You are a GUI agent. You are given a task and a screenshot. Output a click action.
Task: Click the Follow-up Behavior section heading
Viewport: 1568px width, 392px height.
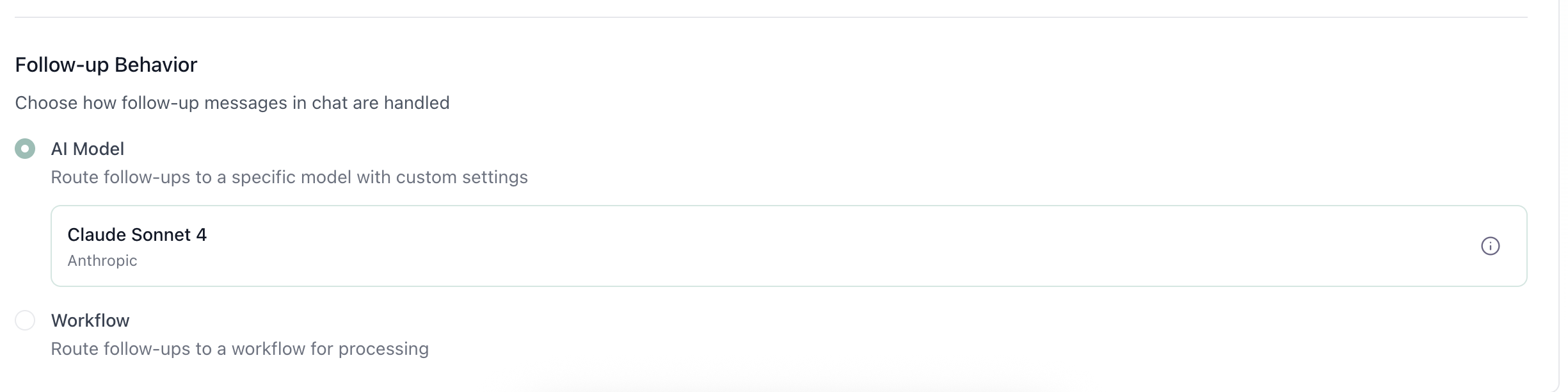[106, 63]
